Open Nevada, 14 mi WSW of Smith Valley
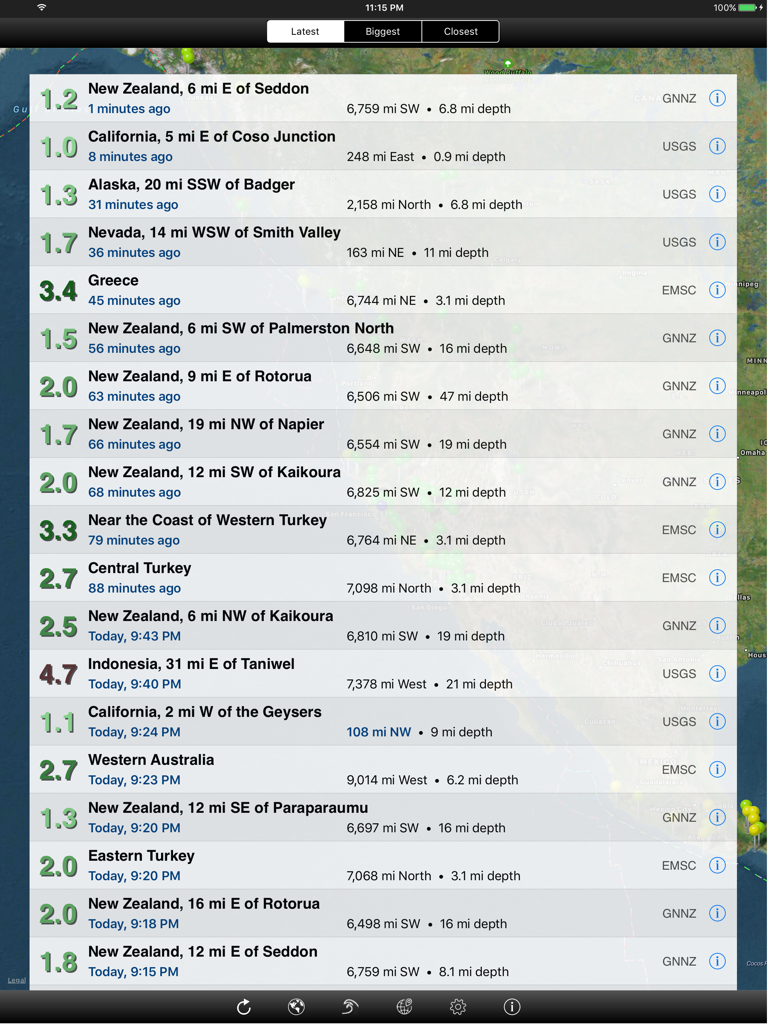Screen dimensions: 768x1024 pyautogui.click(x=383, y=242)
